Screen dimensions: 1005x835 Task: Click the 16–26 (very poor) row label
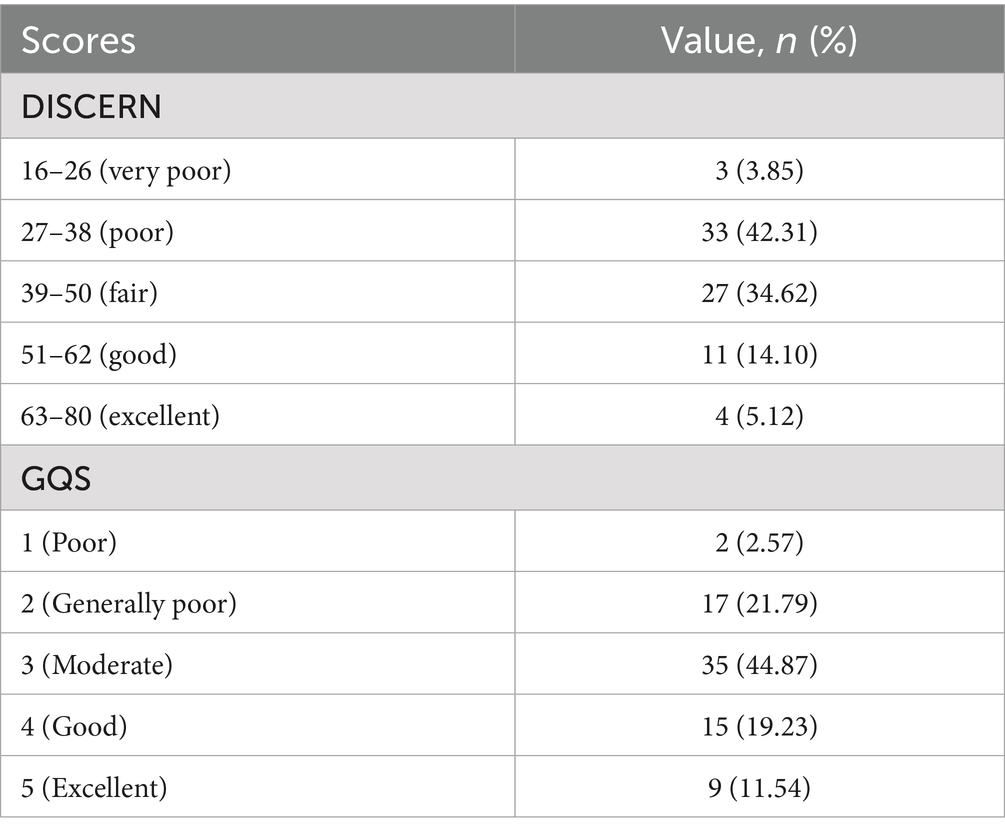point(126,170)
